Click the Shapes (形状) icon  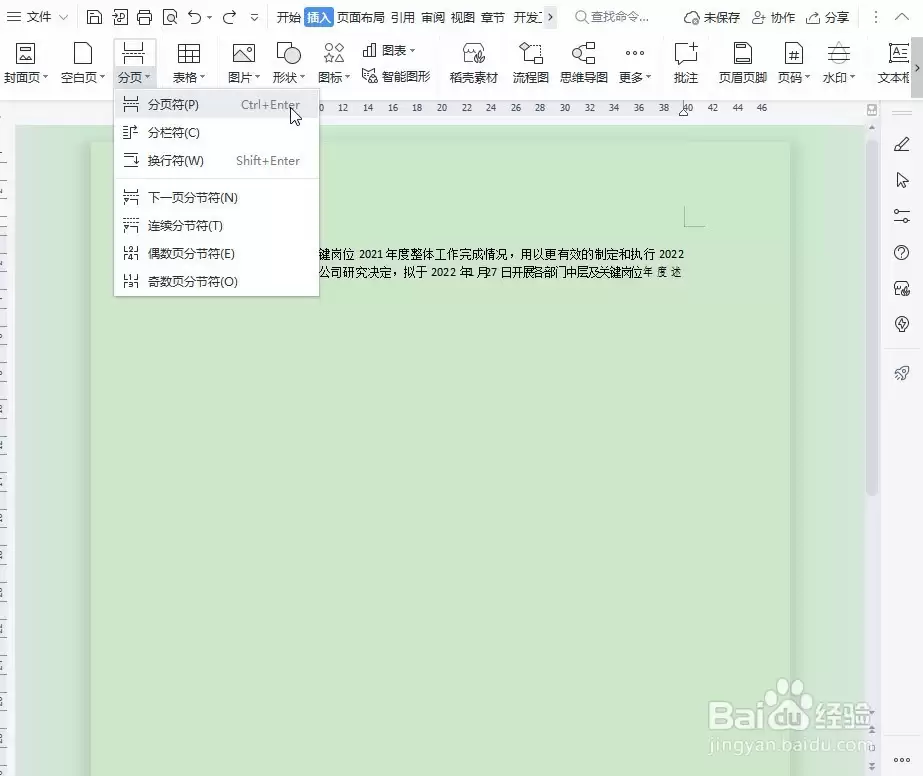coord(288,54)
